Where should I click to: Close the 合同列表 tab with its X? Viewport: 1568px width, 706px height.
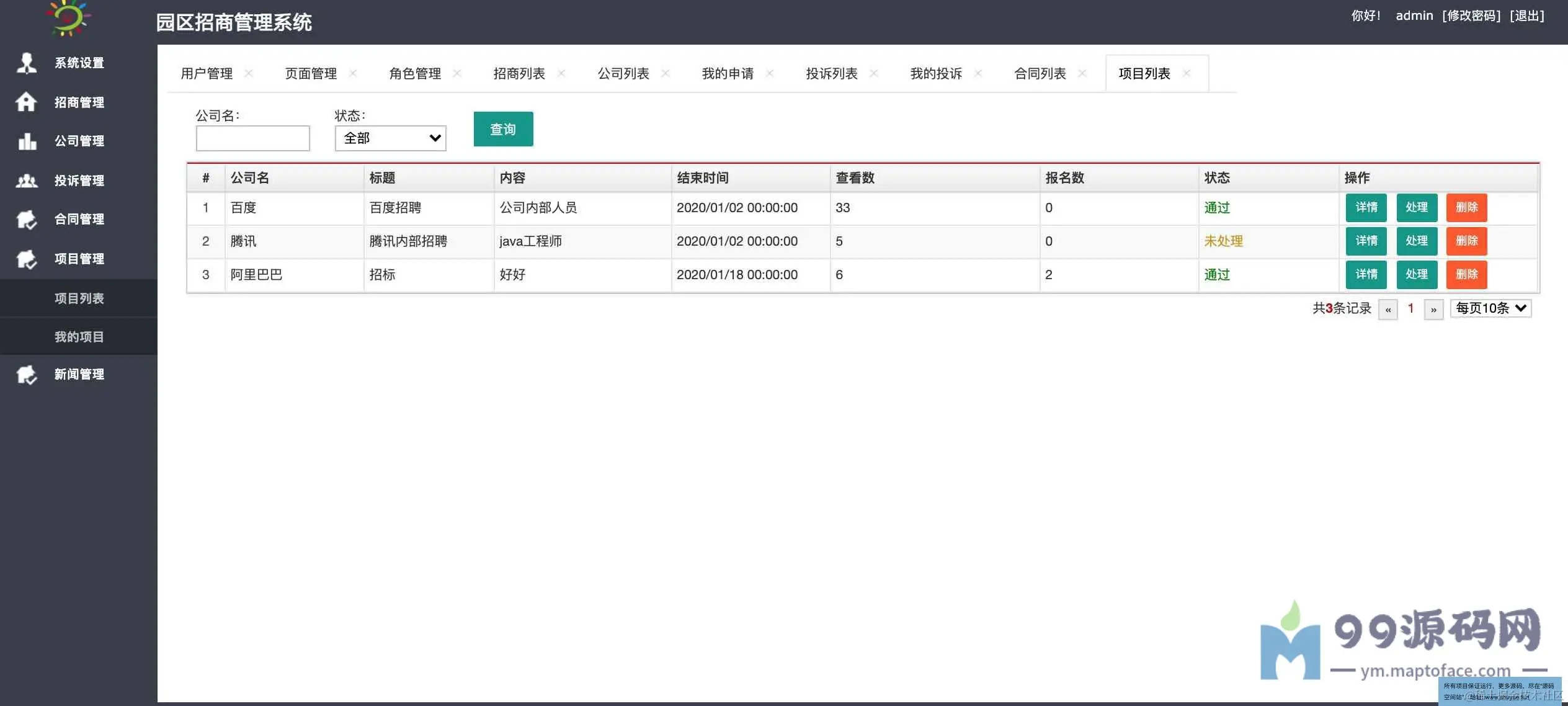1082,73
